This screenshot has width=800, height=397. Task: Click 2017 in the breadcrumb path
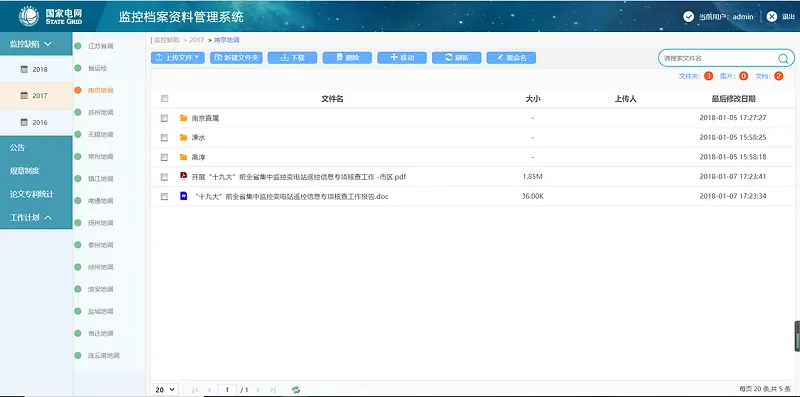pos(196,40)
